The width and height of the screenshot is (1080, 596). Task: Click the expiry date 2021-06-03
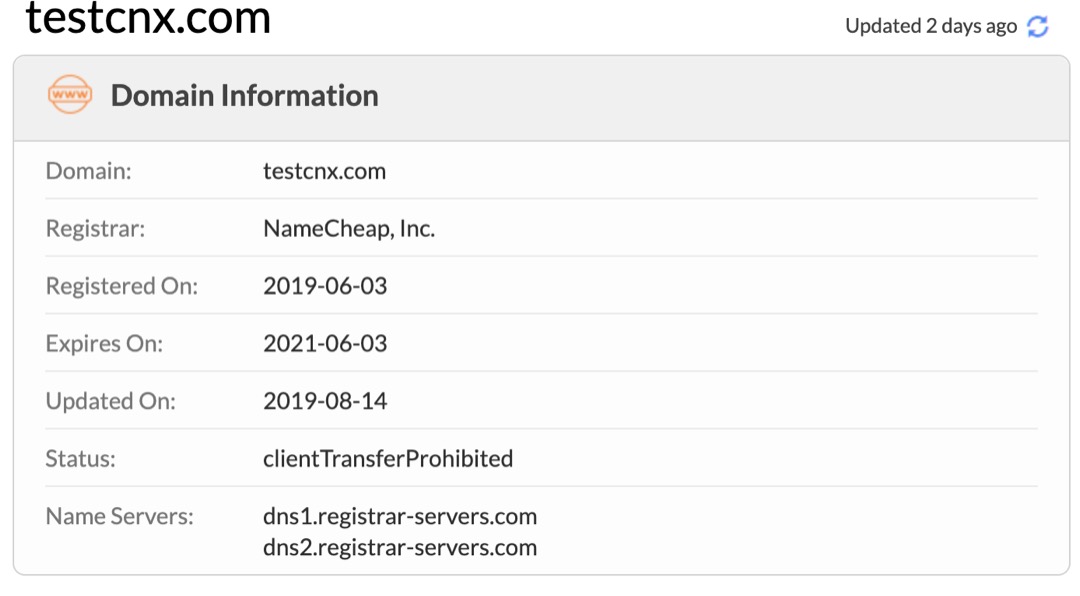325,343
